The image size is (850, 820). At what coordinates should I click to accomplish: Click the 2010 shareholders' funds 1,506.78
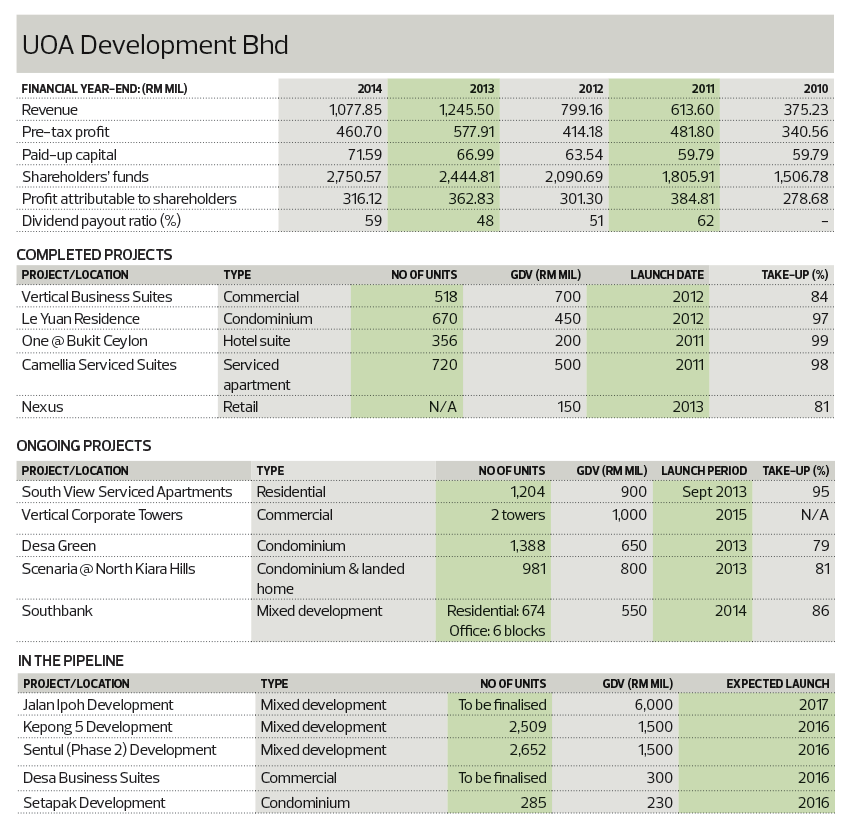pos(801,177)
